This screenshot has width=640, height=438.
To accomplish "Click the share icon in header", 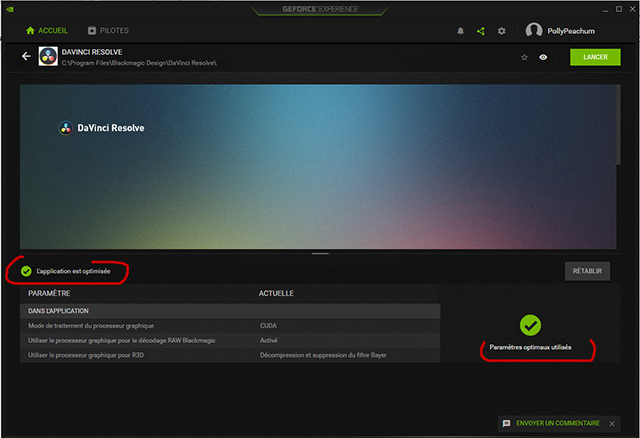I will click(481, 31).
